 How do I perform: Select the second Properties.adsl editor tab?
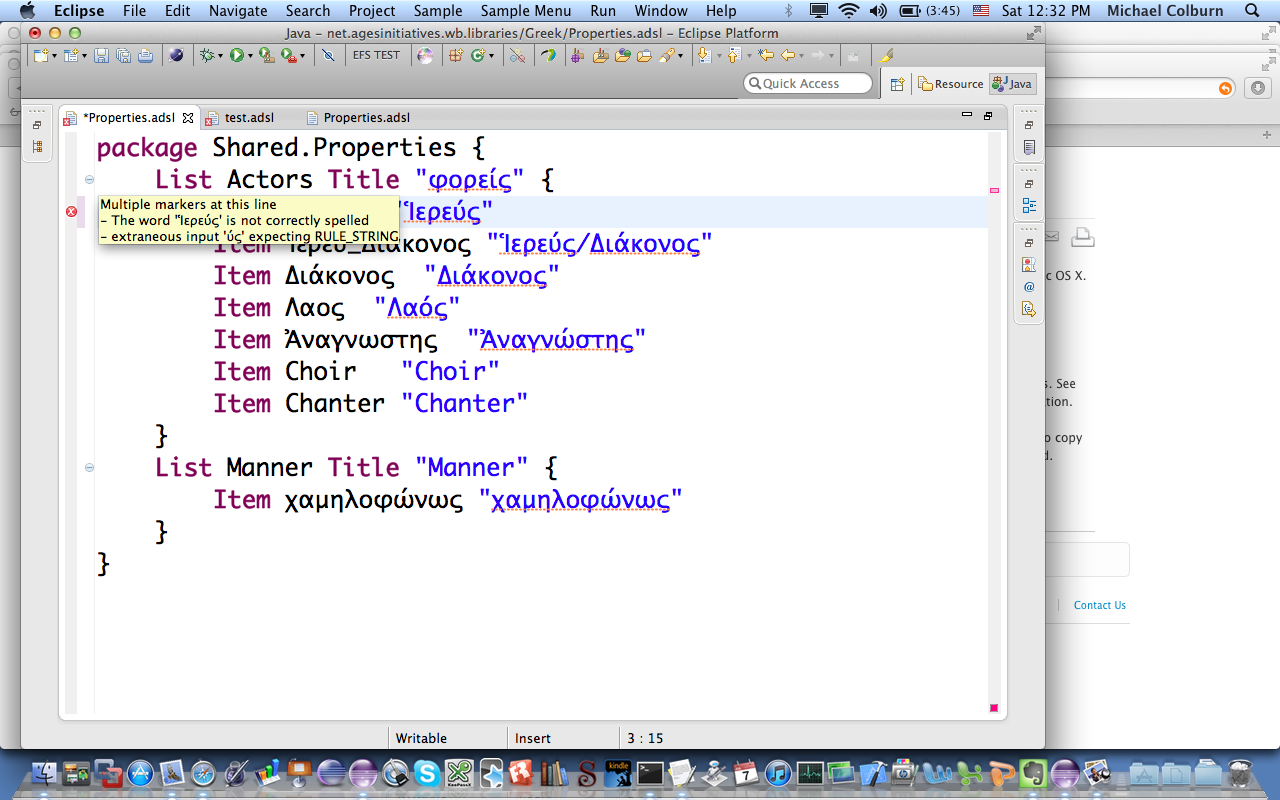[358, 117]
